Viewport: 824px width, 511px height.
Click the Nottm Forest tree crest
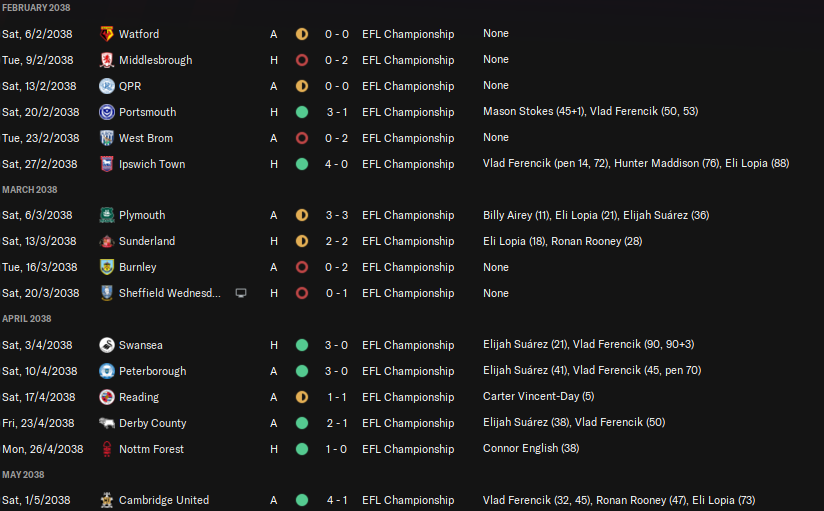coord(107,449)
